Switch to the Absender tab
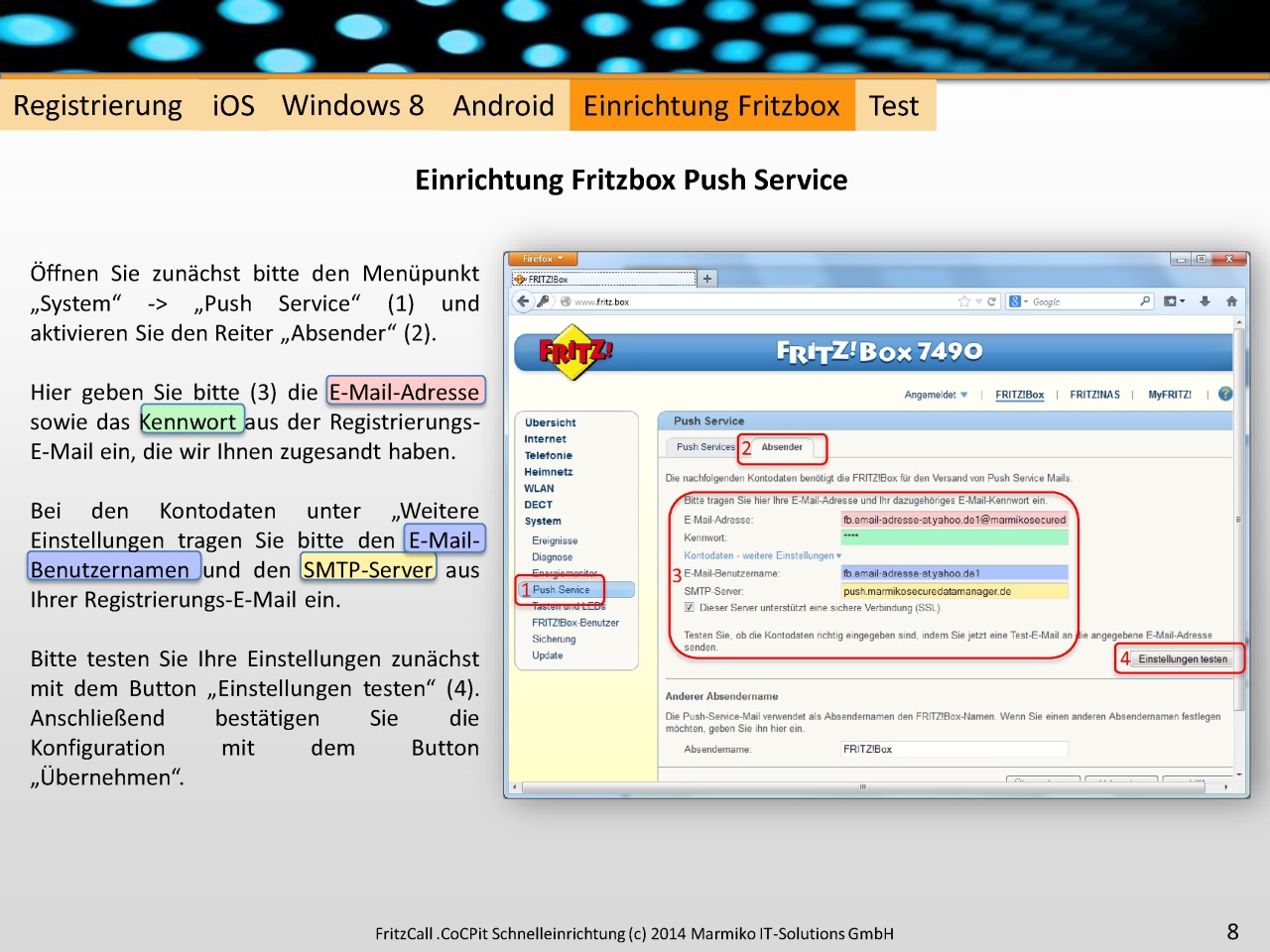The image size is (1270, 952). (782, 447)
